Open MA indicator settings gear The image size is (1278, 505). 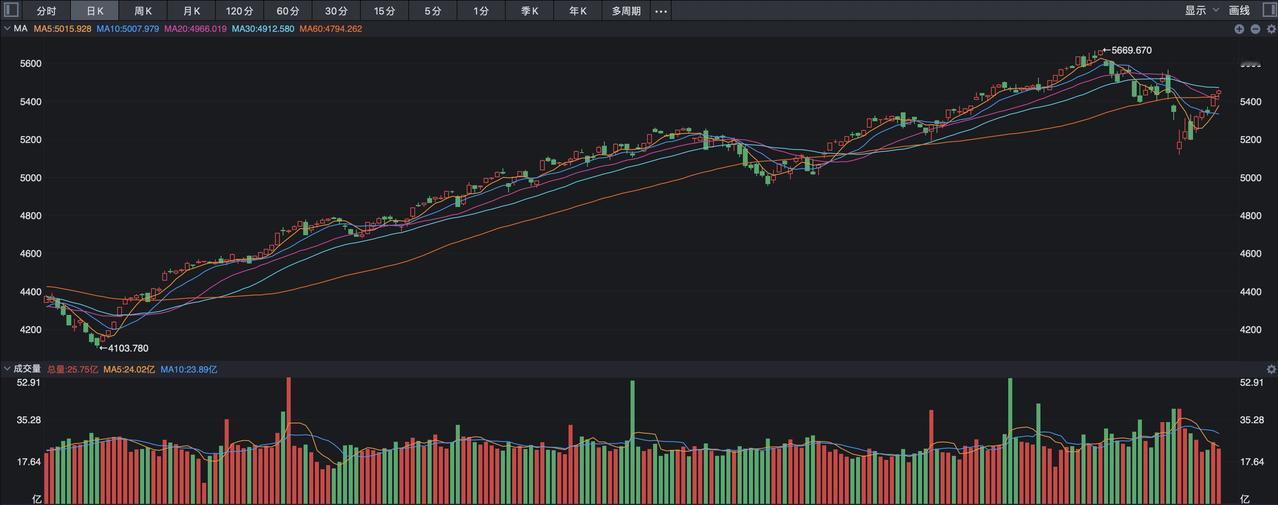pyautogui.click(x=1271, y=29)
